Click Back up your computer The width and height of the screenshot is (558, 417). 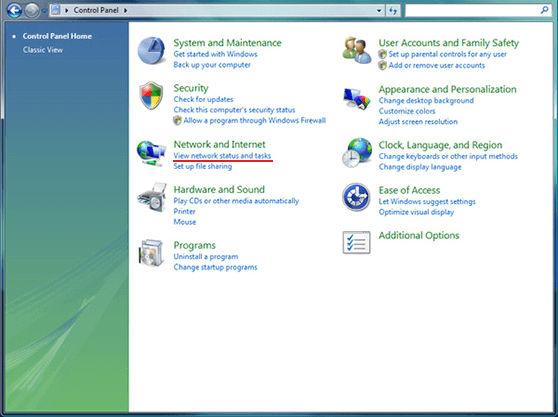pyautogui.click(x=212, y=65)
